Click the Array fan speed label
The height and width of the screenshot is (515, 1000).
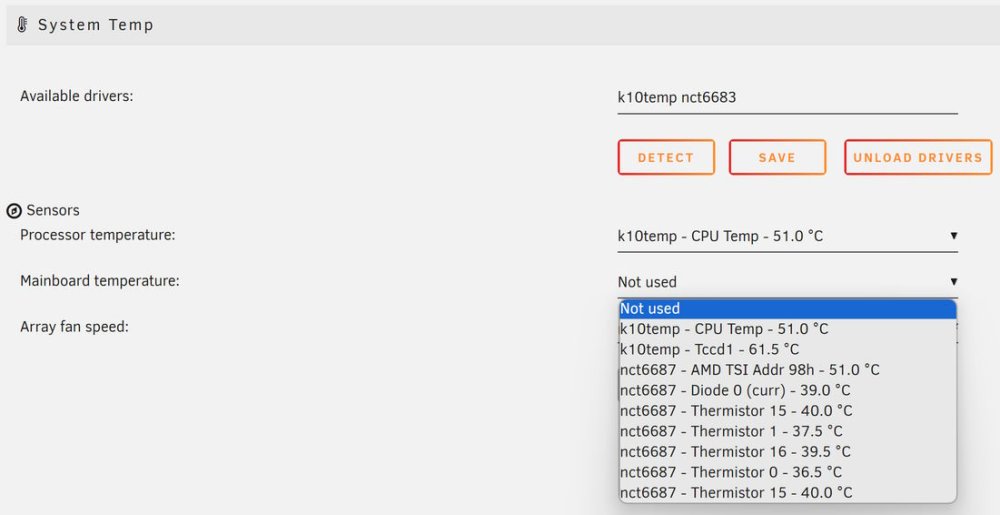click(x=75, y=327)
